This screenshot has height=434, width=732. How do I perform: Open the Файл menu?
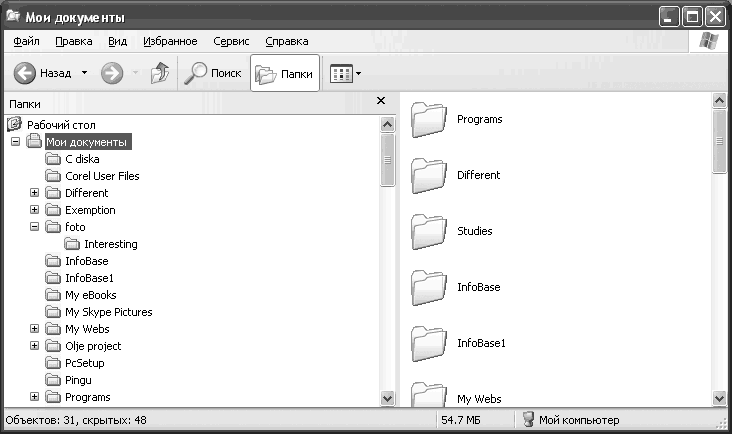tap(27, 41)
